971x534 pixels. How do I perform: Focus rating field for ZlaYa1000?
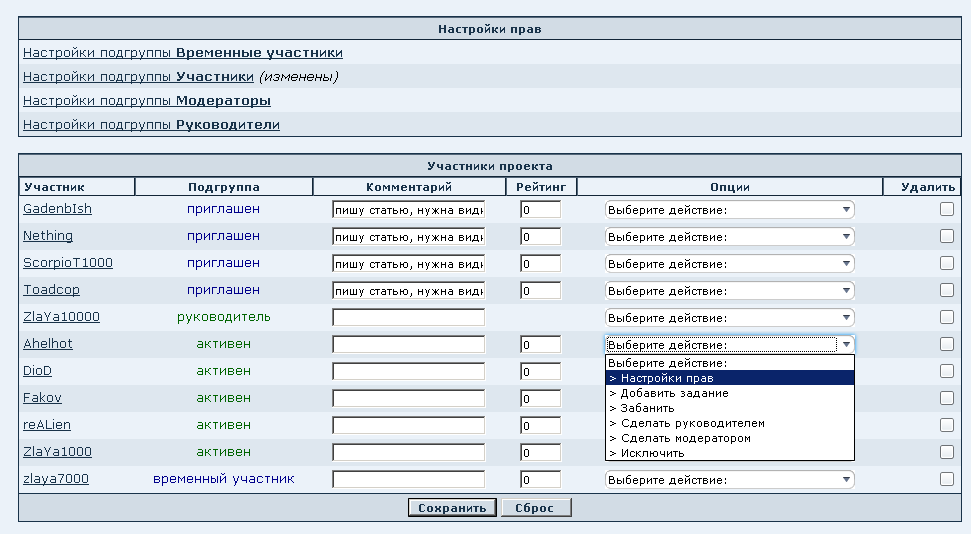pos(541,453)
